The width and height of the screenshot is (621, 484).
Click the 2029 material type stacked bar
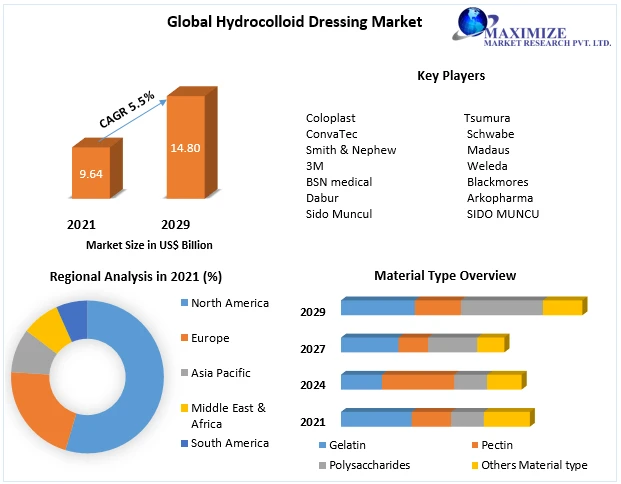[x=460, y=307]
